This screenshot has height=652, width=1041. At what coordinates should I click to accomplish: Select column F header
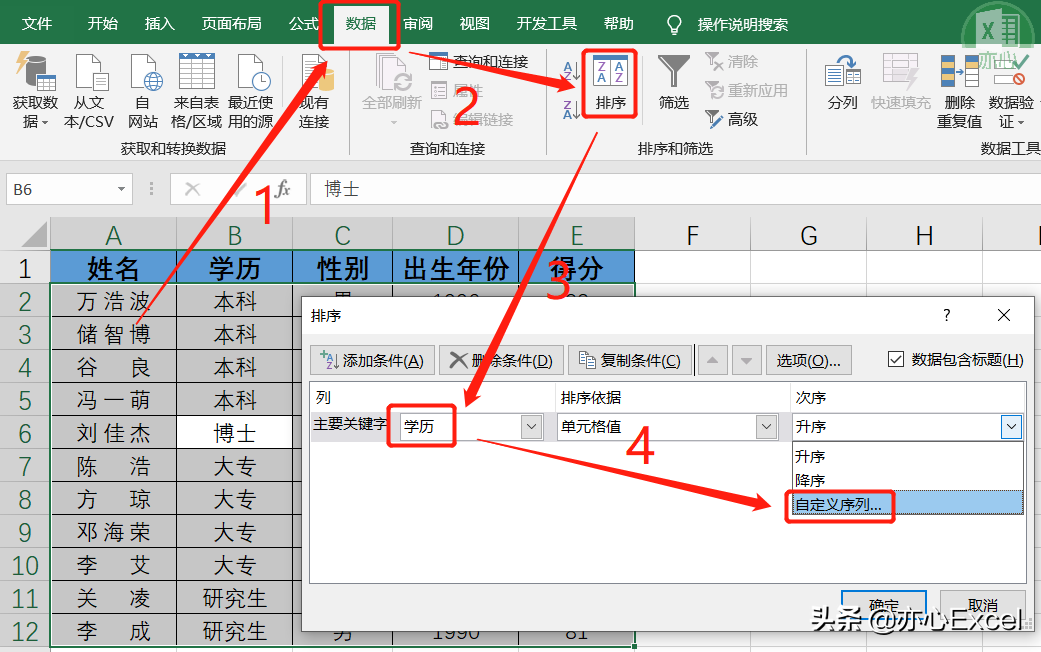point(692,235)
